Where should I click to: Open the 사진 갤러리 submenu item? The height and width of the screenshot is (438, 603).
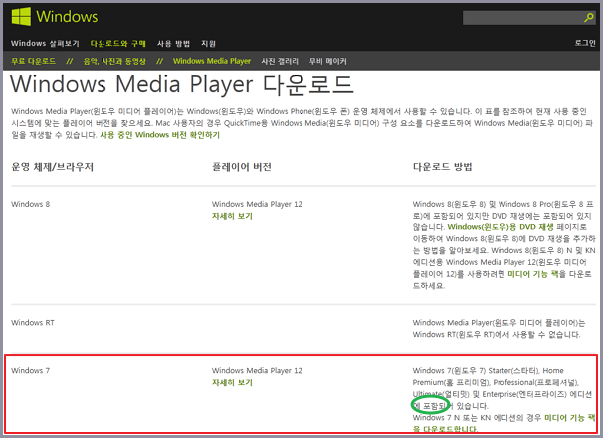tap(280, 61)
